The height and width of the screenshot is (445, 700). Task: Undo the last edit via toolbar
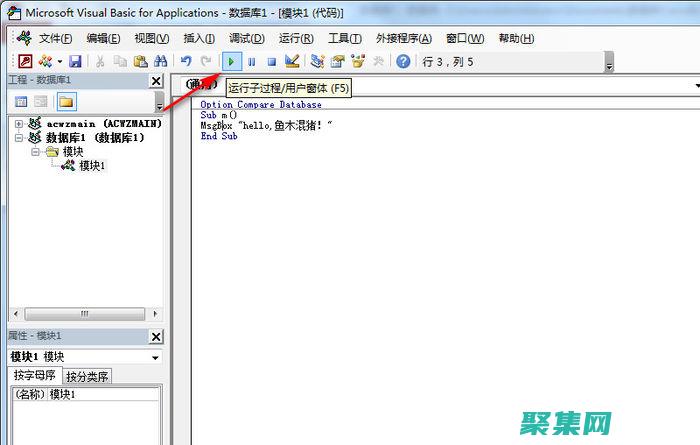(186, 62)
